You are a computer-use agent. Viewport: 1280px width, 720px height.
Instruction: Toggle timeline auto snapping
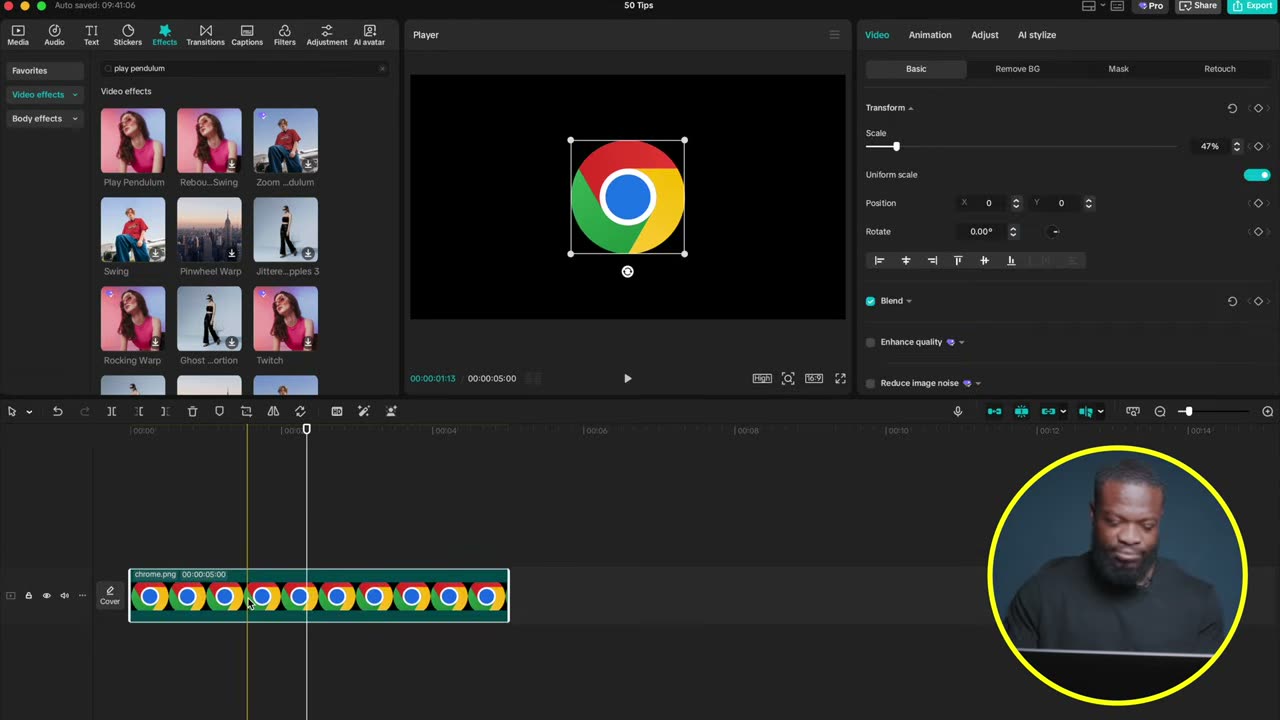[x=1021, y=411]
